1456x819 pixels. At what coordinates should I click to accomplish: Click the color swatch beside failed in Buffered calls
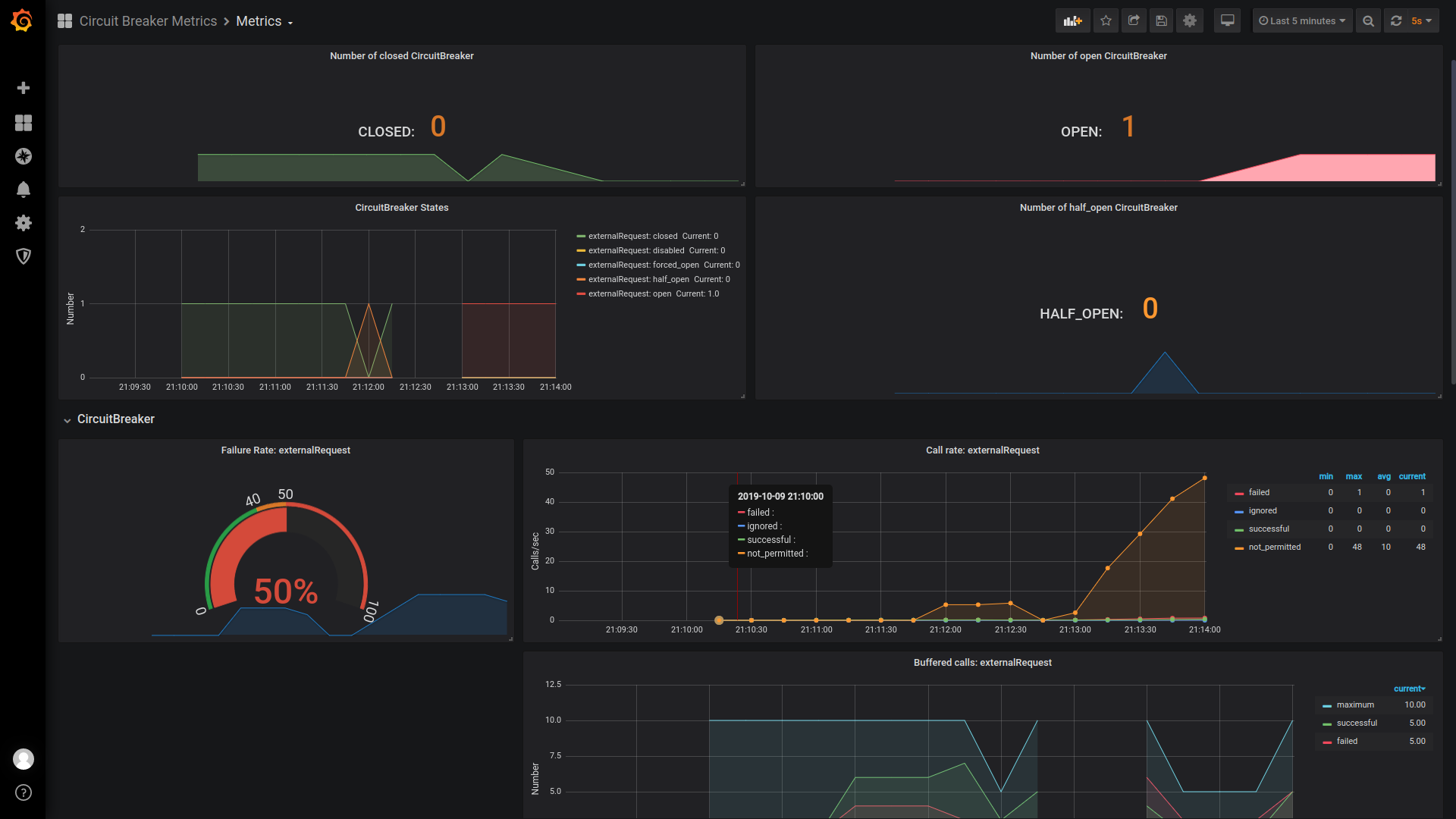click(1328, 741)
